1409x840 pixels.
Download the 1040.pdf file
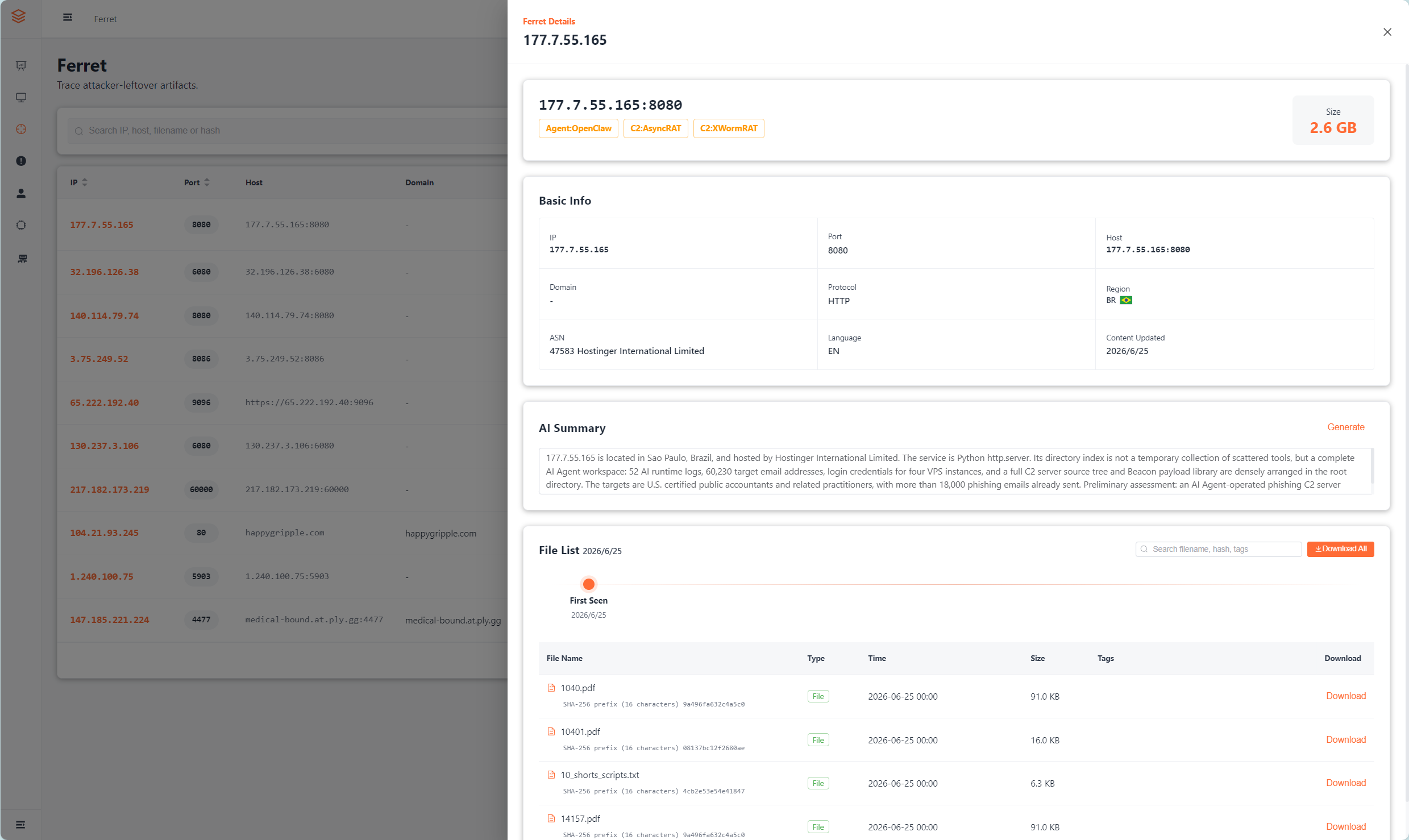point(1346,696)
